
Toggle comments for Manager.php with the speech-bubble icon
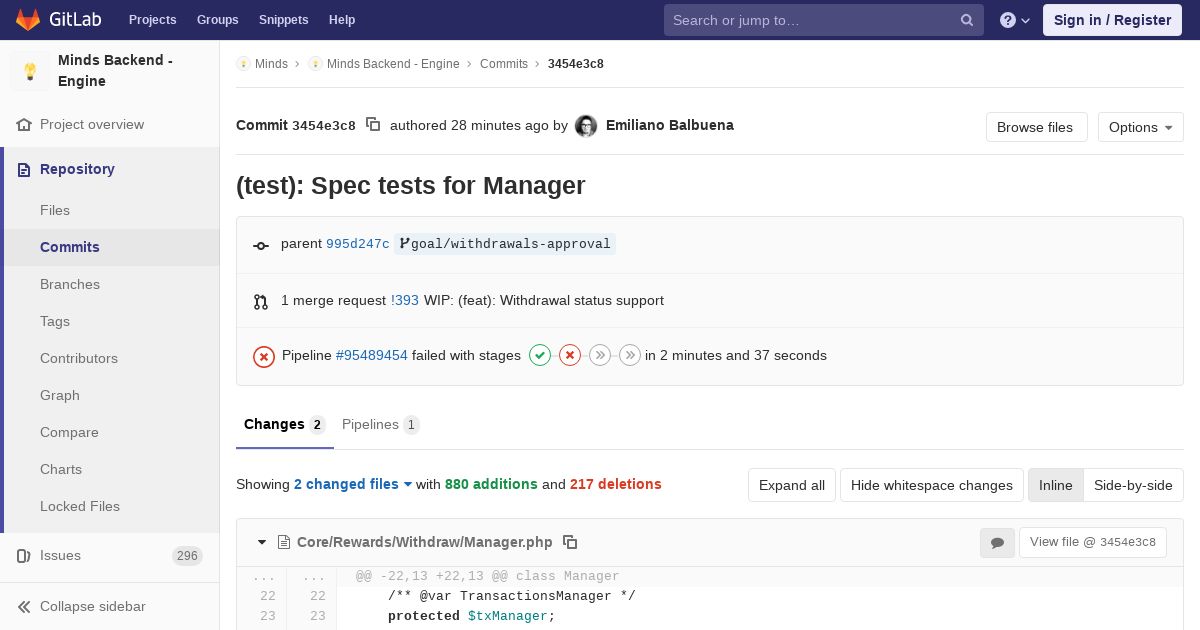(x=997, y=542)
